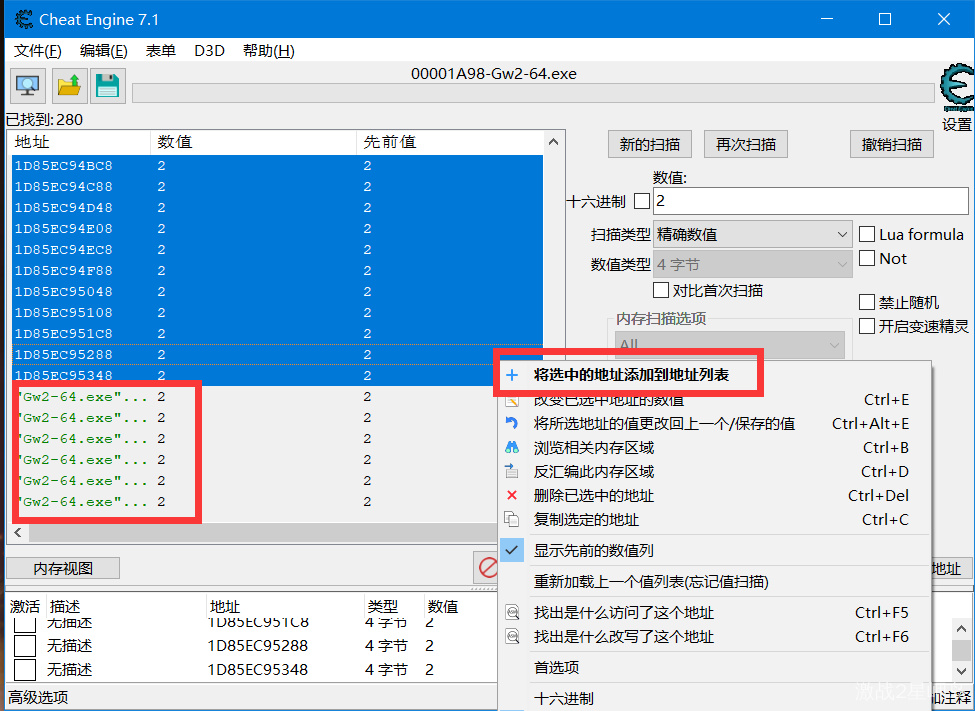Click the scan progress bar under the process name
This screenshot has height=711, width=975.
534,92
